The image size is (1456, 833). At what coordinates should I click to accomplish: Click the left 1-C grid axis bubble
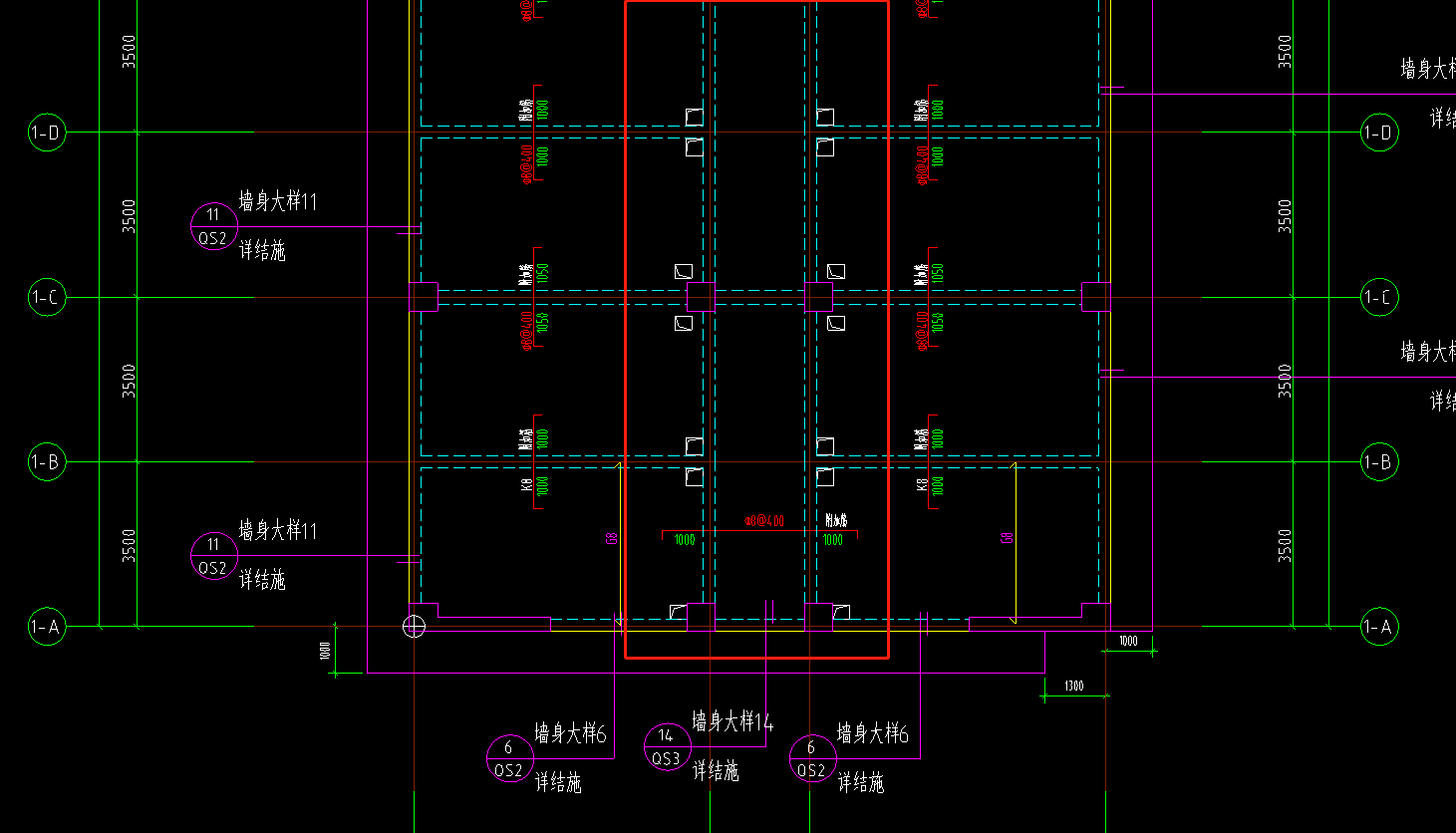pos(47,297)
